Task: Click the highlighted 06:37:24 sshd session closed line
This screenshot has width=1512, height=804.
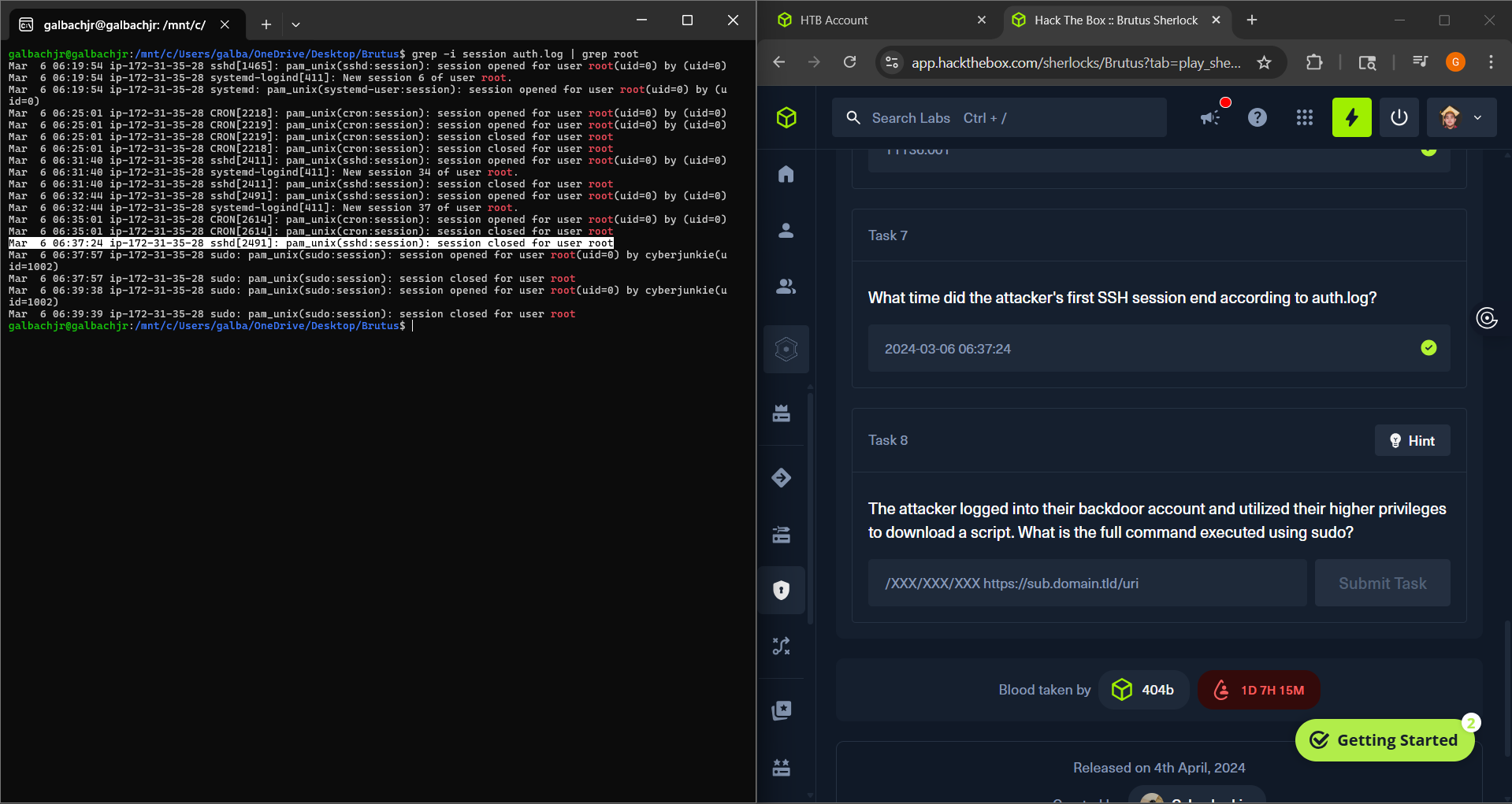Action: pyautogui.click(x=311, y=243)
